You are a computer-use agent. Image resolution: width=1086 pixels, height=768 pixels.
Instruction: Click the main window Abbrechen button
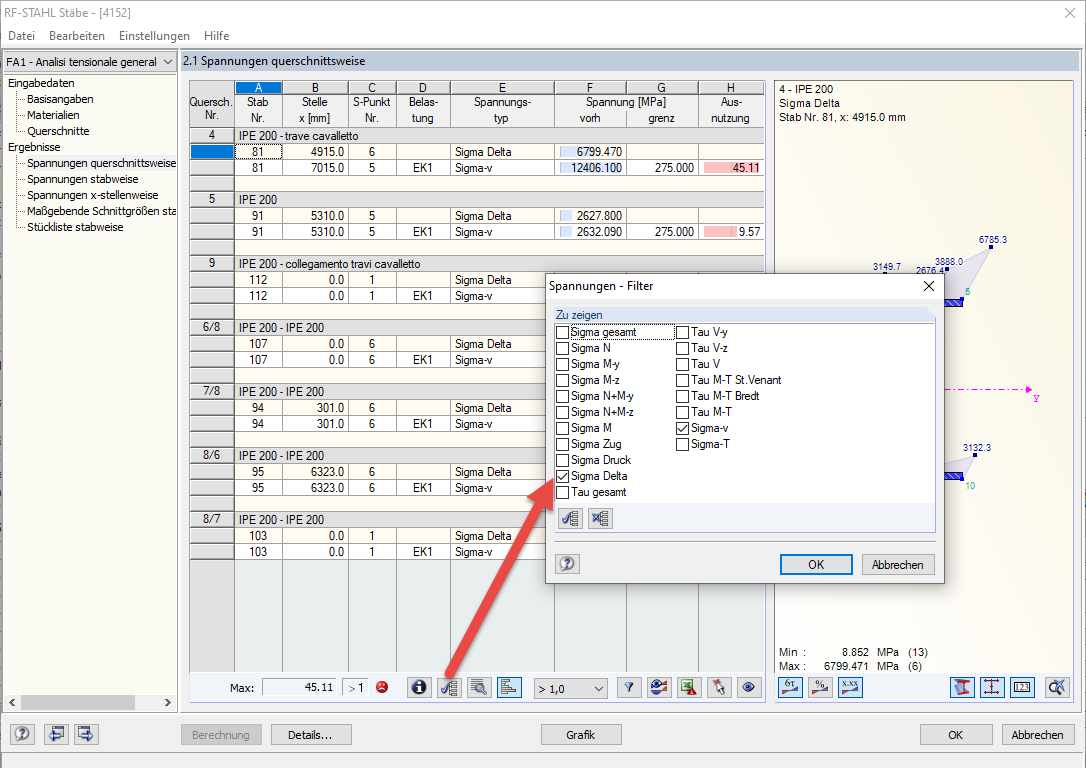(x=1037, y=735)
